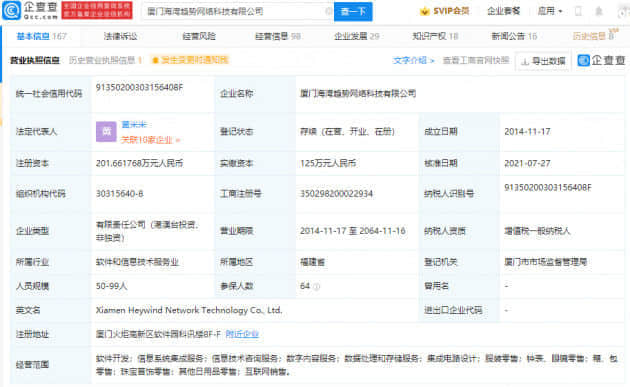Viewport: 630px width, 387px height.
Task: Click the info icon beside 64
Action: 316,287
